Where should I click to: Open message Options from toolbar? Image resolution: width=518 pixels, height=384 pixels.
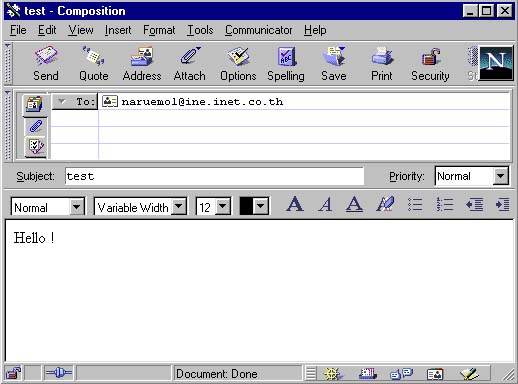[x=238, y=64]
